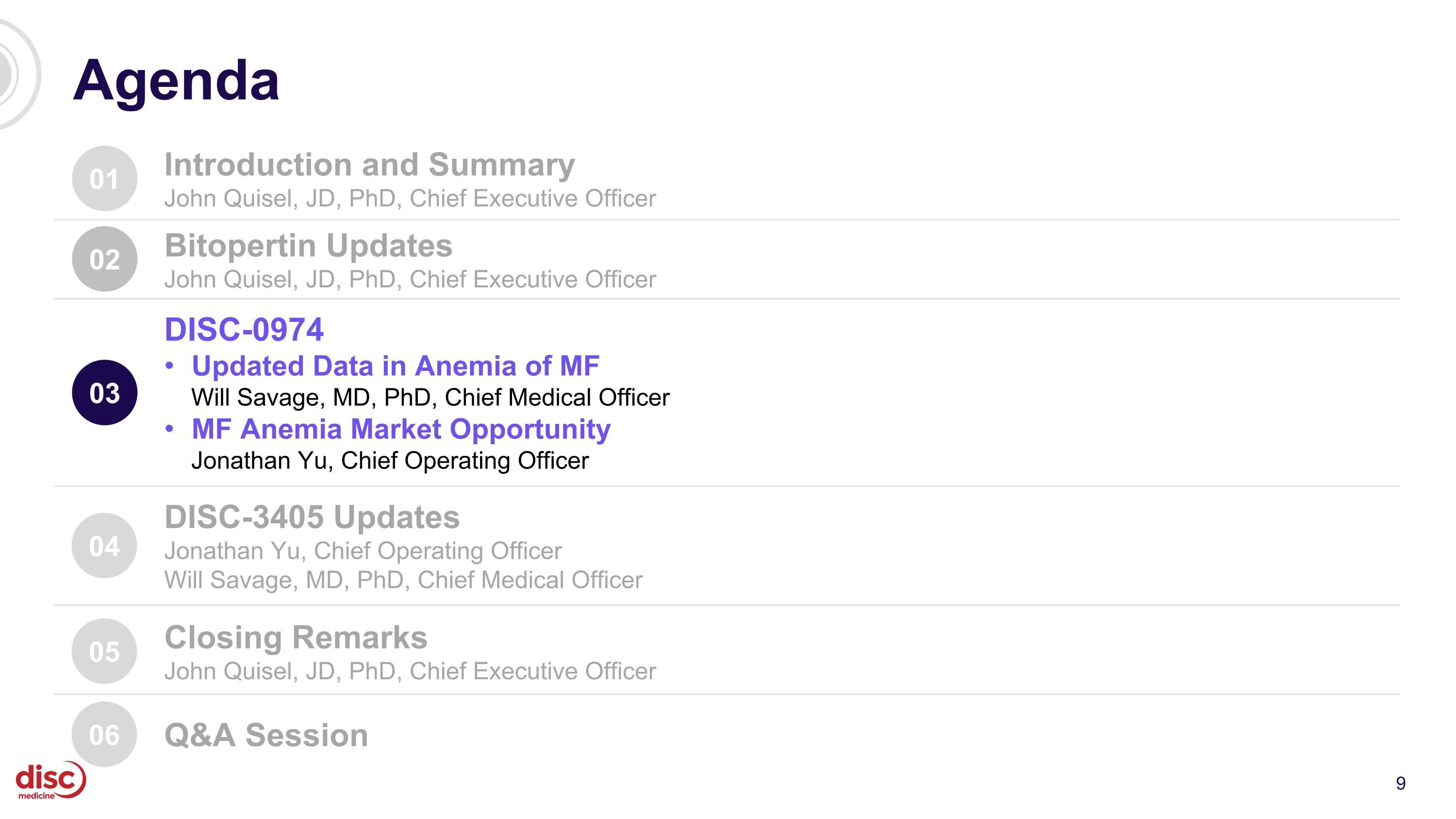Click the numbered circle 01 icon

tap(104, 179)
